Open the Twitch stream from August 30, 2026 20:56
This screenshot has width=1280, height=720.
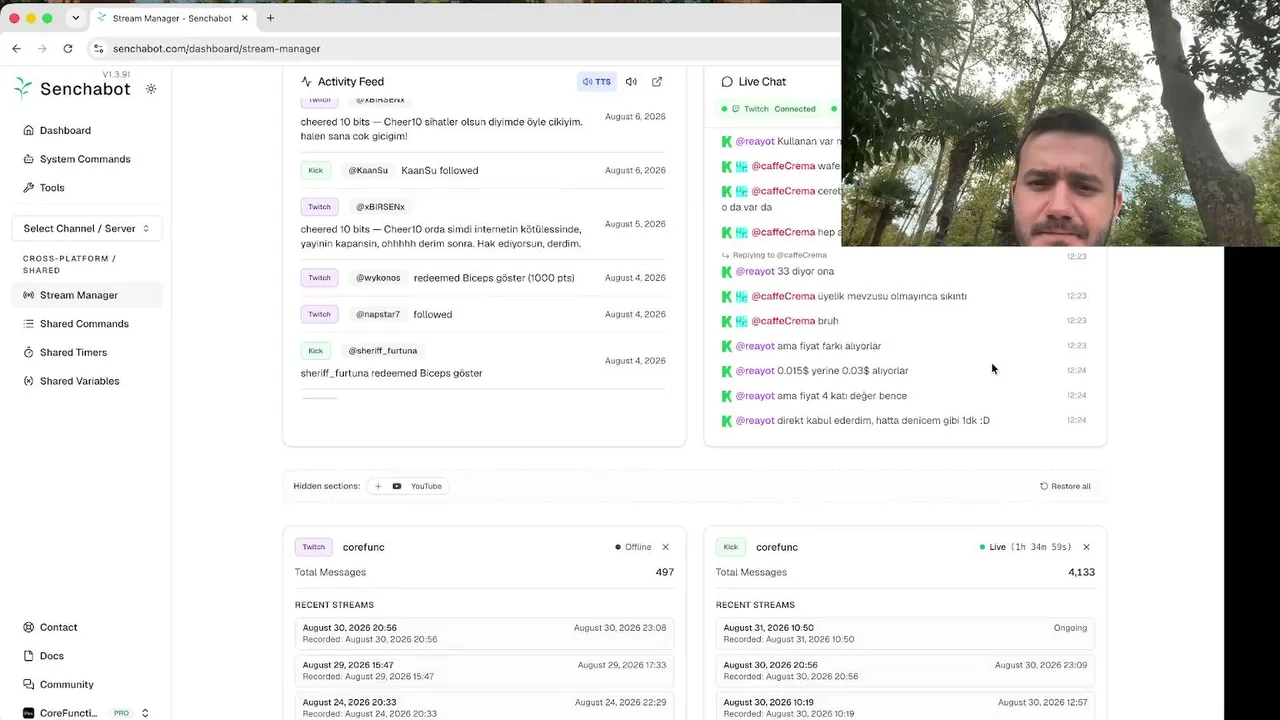pos(484,633)
